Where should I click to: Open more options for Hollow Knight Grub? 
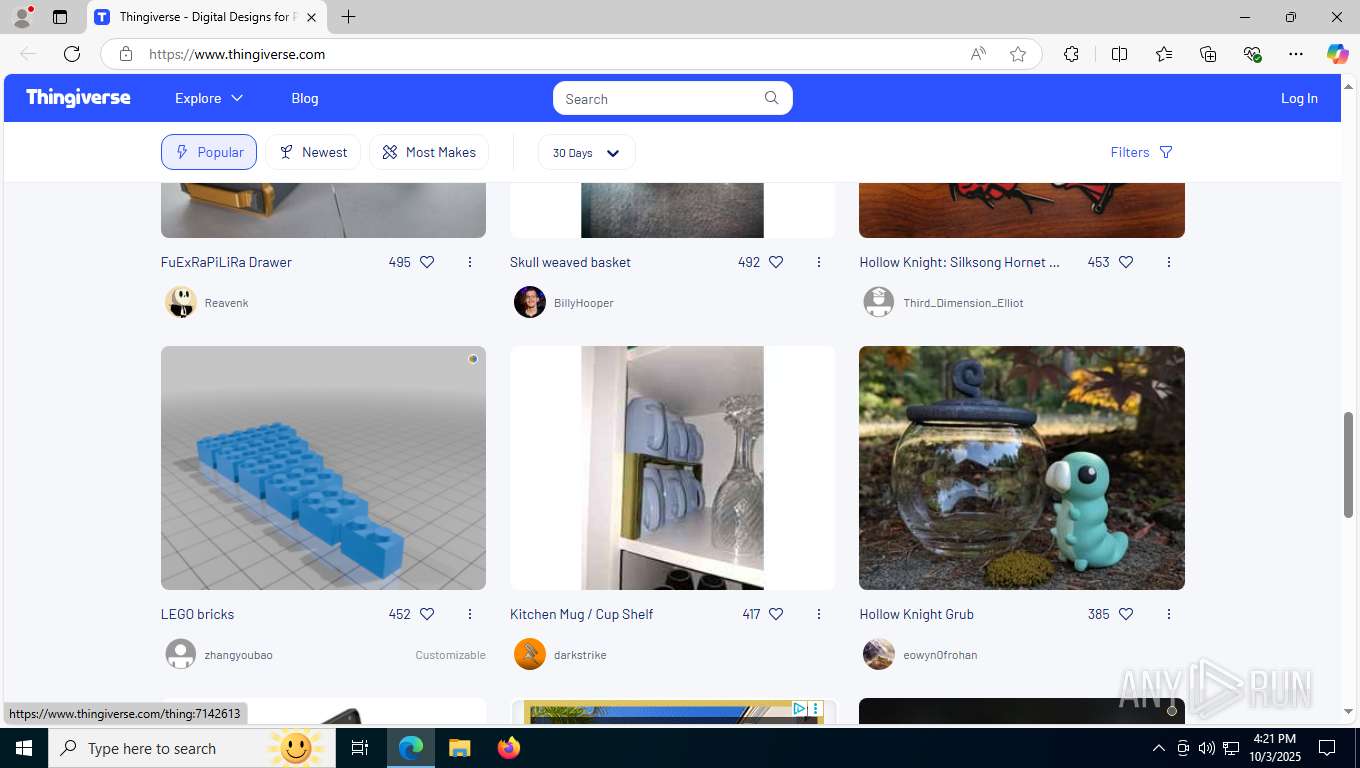1169,614
